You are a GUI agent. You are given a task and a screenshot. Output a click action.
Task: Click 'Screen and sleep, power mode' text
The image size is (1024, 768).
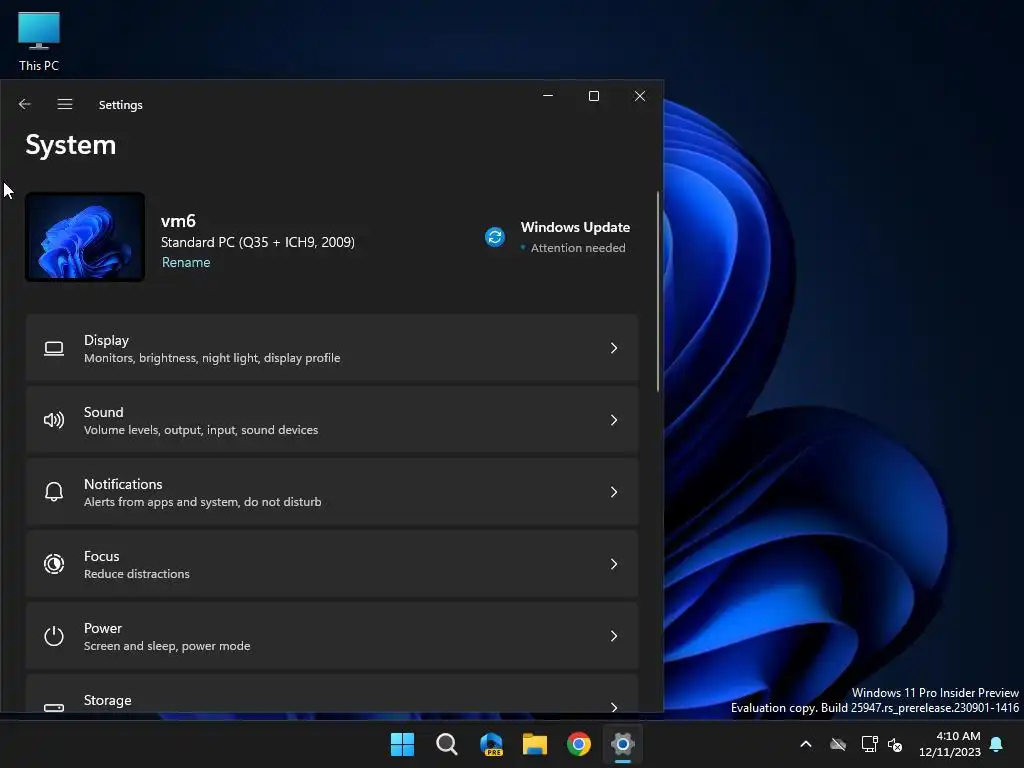(167, 646)
